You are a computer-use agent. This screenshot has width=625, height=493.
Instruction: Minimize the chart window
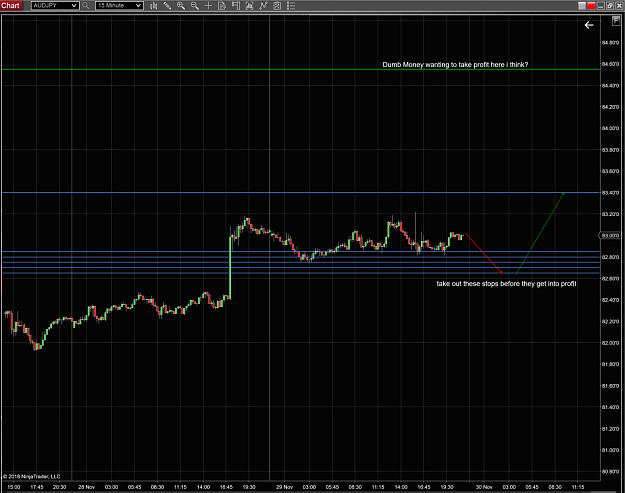pyautogui.click(x=601, y=6)
